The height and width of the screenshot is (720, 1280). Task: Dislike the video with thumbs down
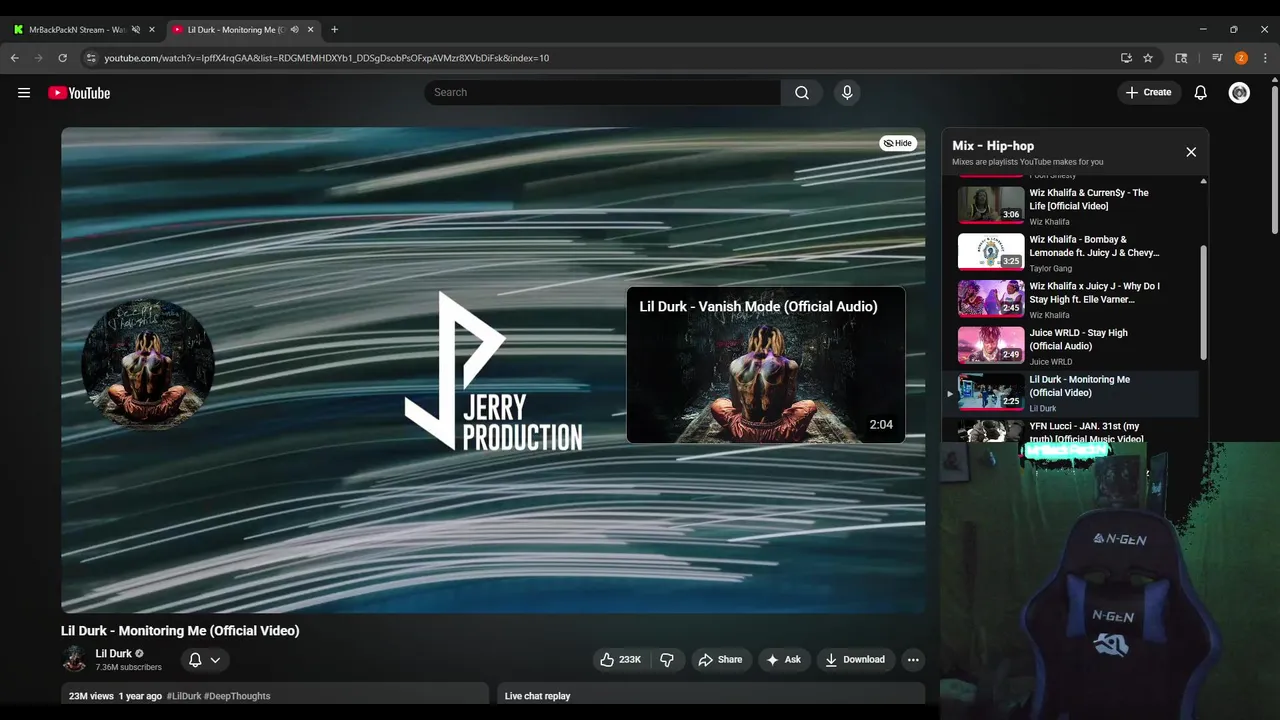point(667,660)
